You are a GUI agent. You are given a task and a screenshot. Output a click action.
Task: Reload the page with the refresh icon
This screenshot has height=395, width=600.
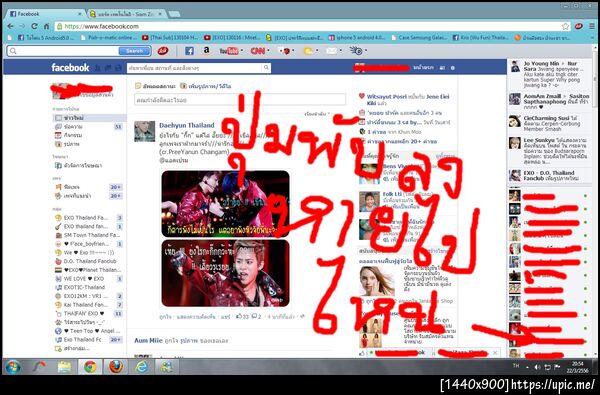click(x=34, y=26)
